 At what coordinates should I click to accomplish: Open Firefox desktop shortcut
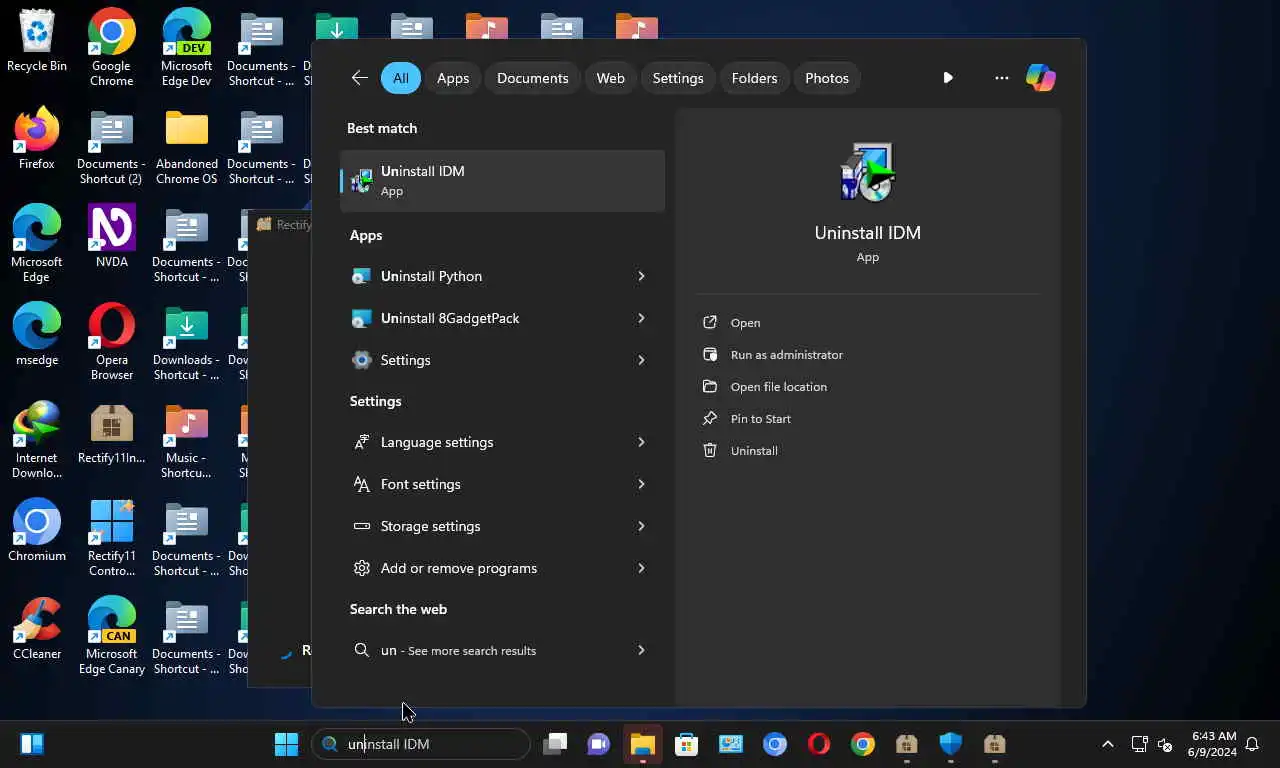(37, 138)
